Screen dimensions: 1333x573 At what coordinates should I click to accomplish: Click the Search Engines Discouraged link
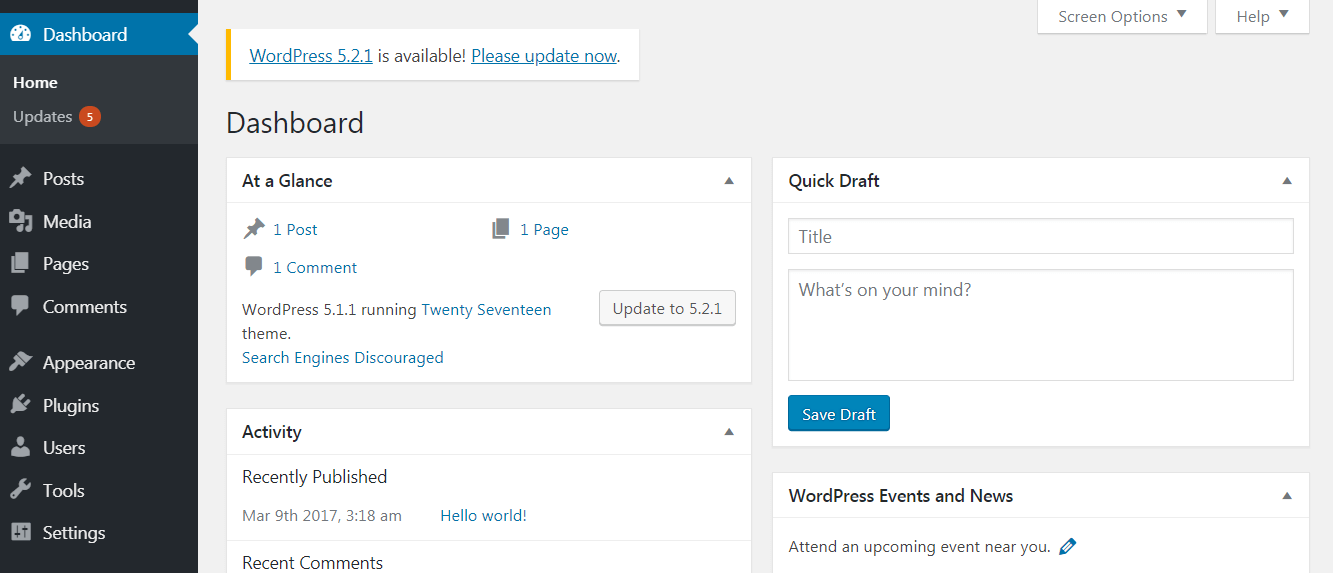[x=343, y=357]
